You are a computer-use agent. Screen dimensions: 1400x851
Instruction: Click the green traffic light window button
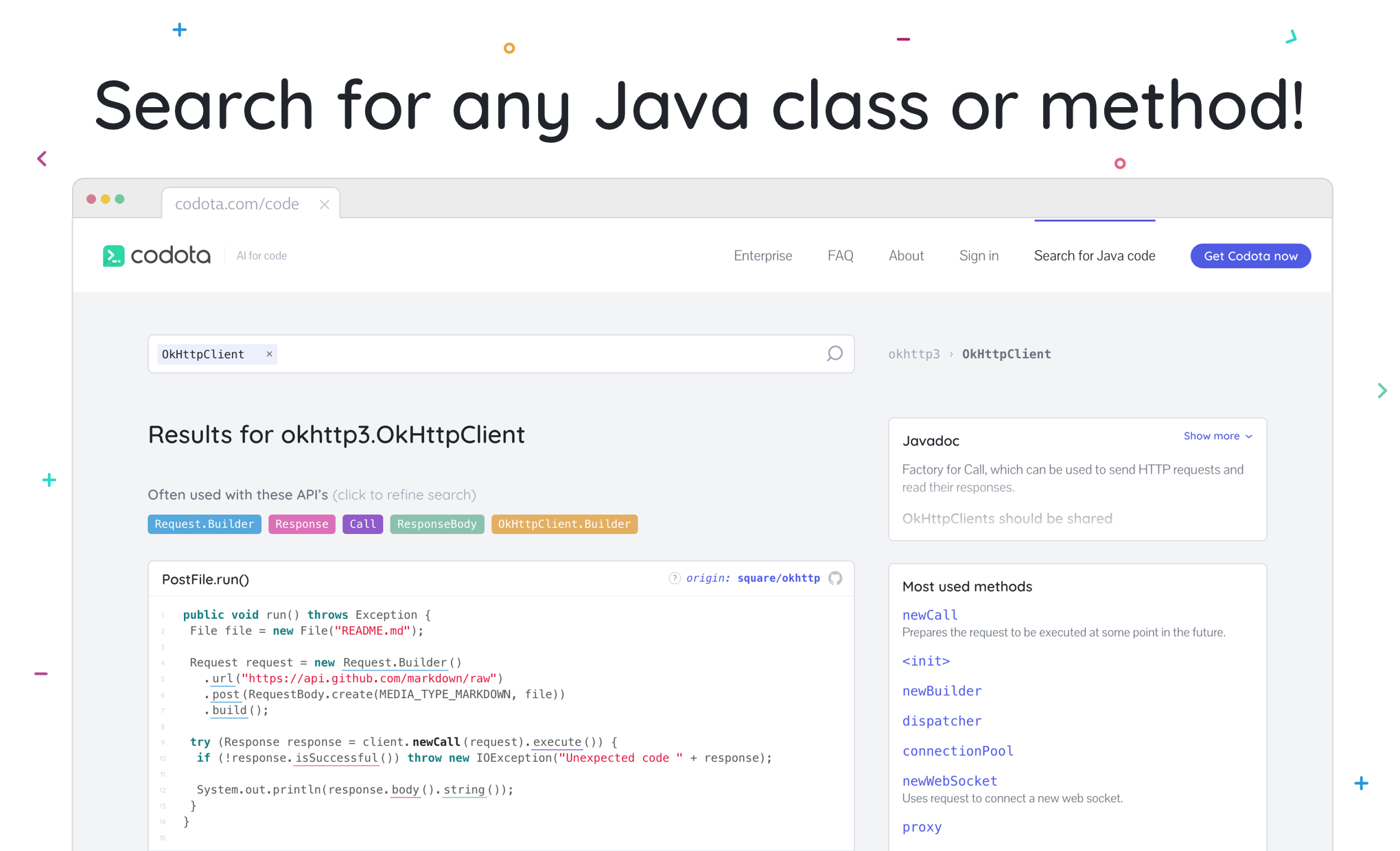point(120,198)
